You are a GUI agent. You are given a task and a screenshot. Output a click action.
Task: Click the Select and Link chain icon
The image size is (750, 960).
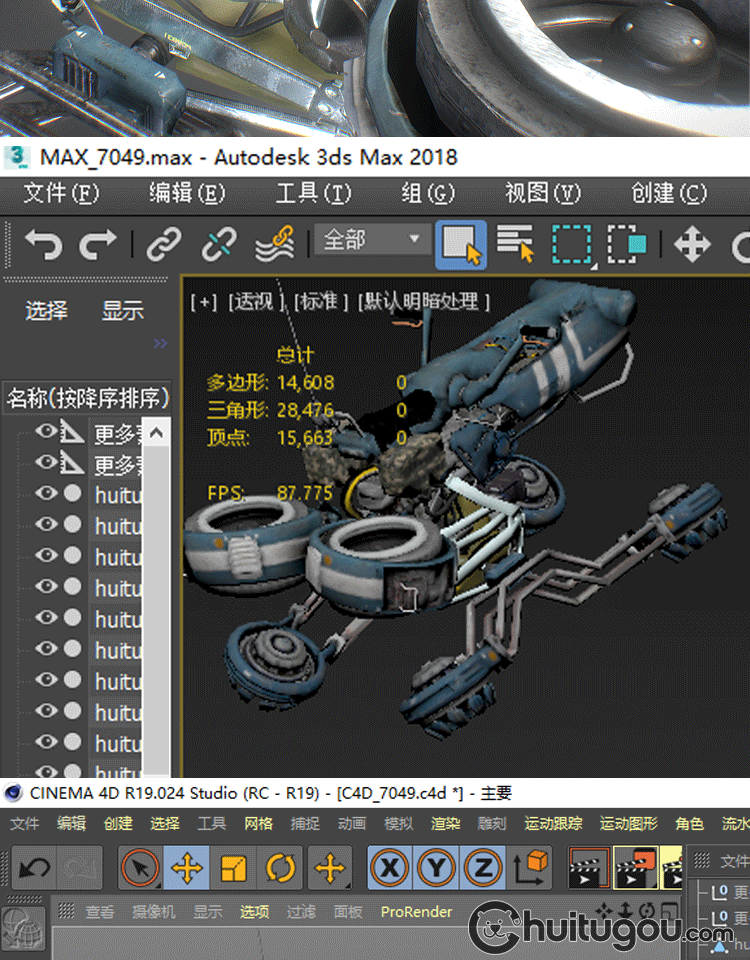(164, 244)
